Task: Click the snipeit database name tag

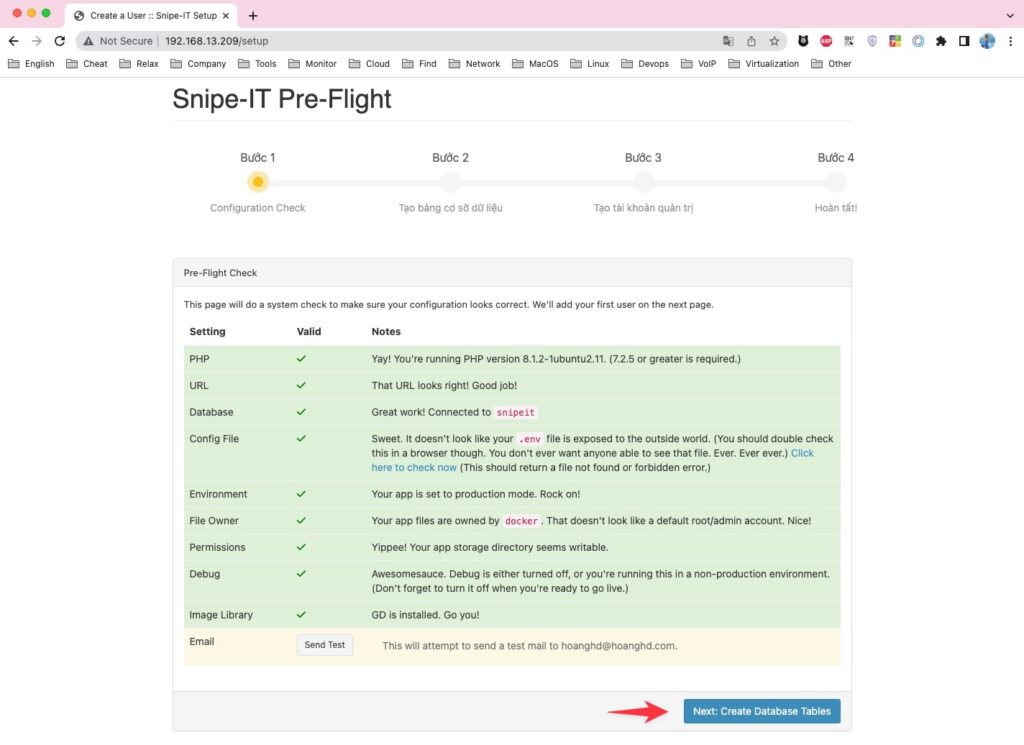Action: [x=515, y=413]
